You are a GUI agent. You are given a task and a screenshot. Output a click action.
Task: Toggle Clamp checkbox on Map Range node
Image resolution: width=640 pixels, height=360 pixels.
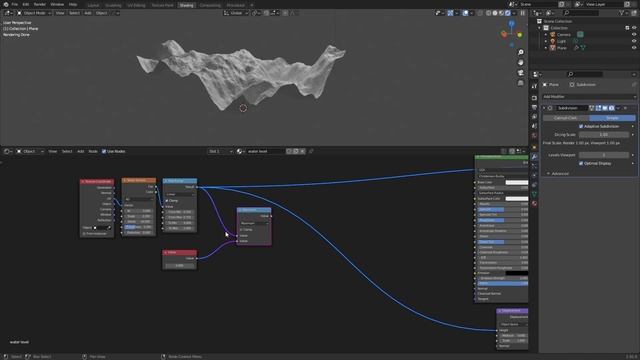[167, 201]
